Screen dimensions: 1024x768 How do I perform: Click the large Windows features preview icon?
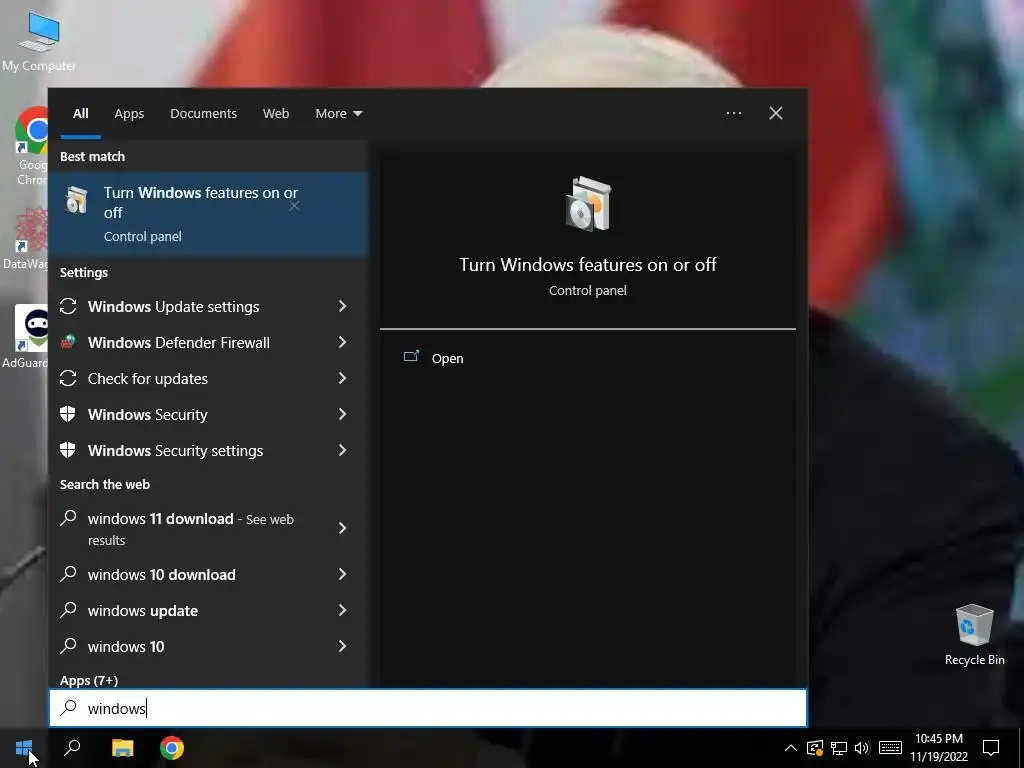pyautogui.click(x=588, y=204)
